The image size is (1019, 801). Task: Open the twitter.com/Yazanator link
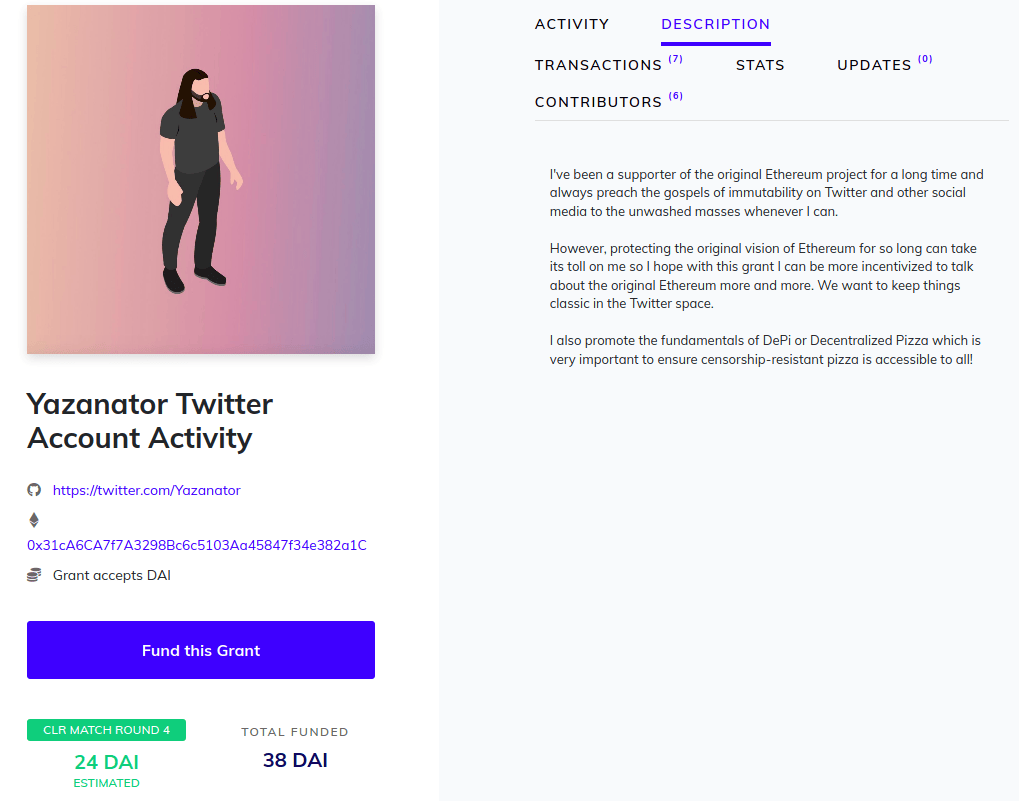146,490
